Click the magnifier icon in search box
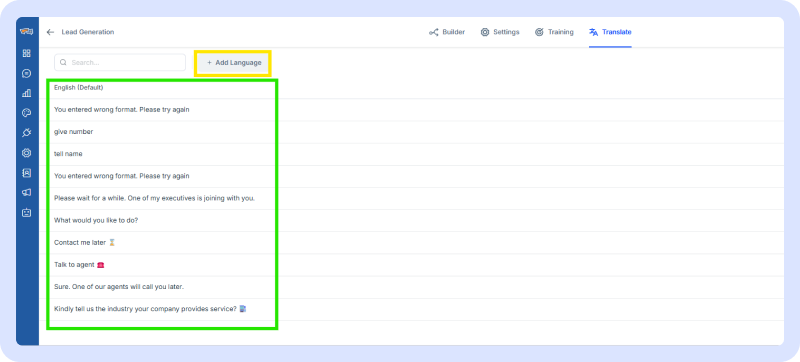The image size is (800, 362). (x=63, y=63)
